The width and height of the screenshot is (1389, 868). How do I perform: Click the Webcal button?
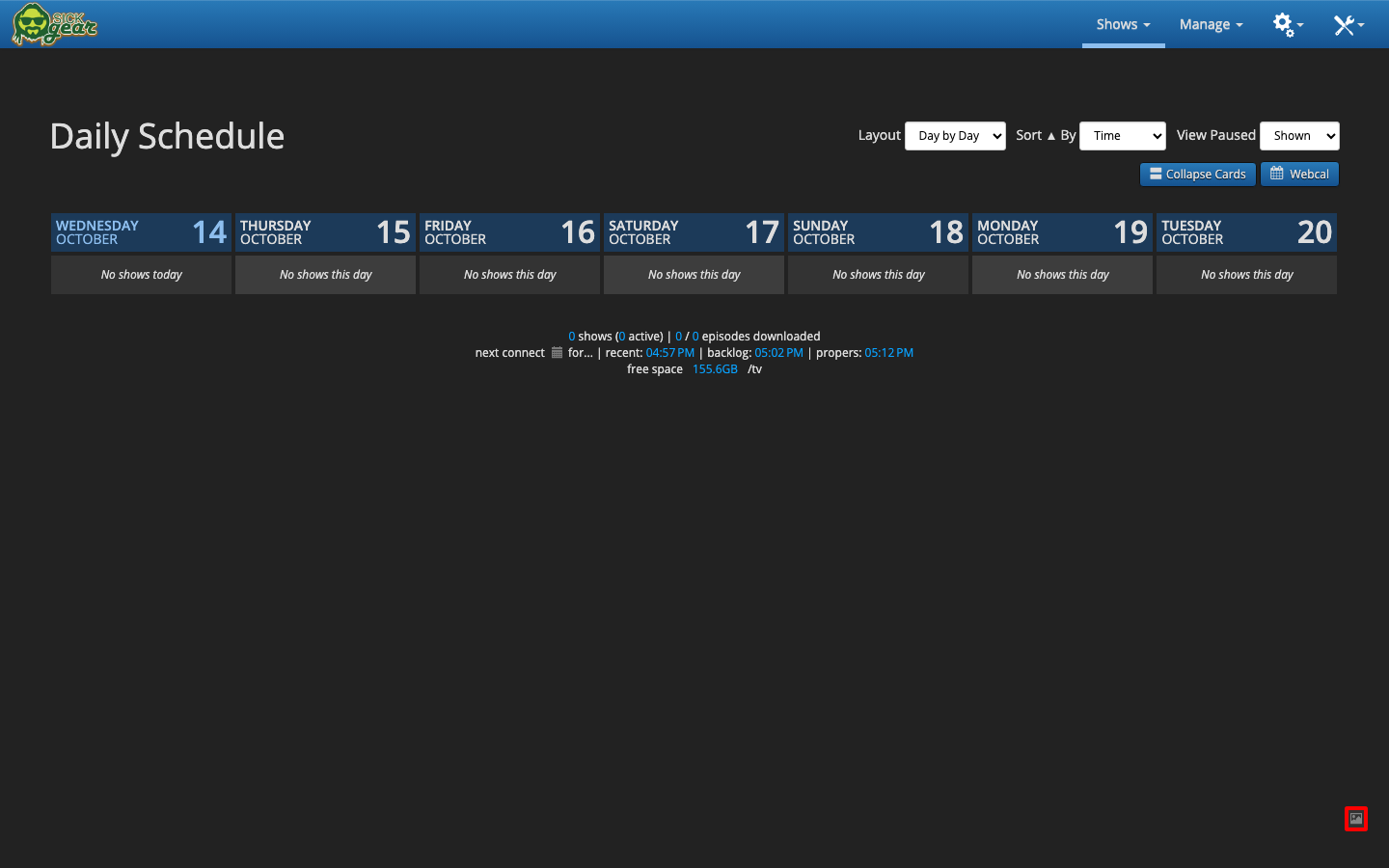(1299, 175)
